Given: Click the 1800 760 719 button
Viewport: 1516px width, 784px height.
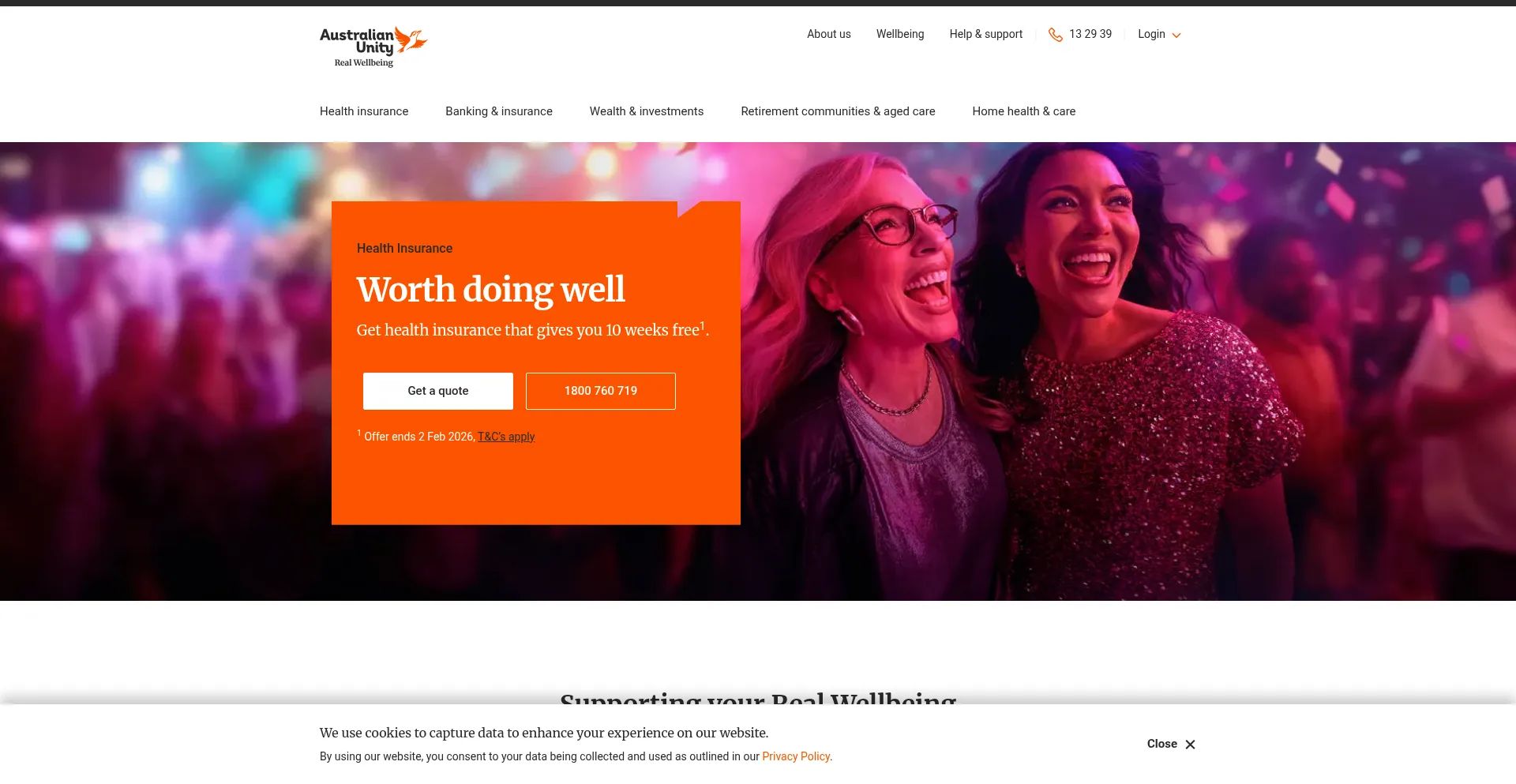Looking at the screenshot, I should coord(601,391).
